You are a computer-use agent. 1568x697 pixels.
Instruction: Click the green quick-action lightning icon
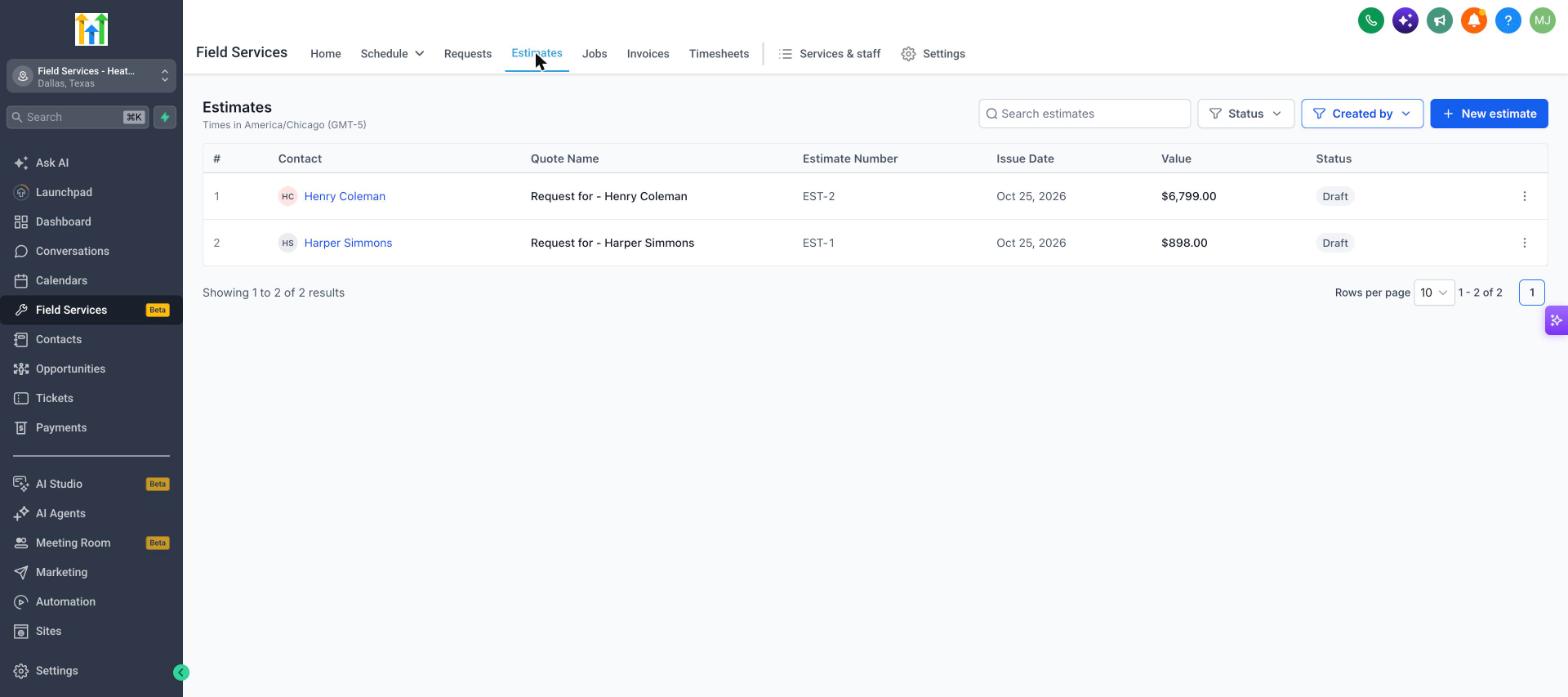(165, 117)
